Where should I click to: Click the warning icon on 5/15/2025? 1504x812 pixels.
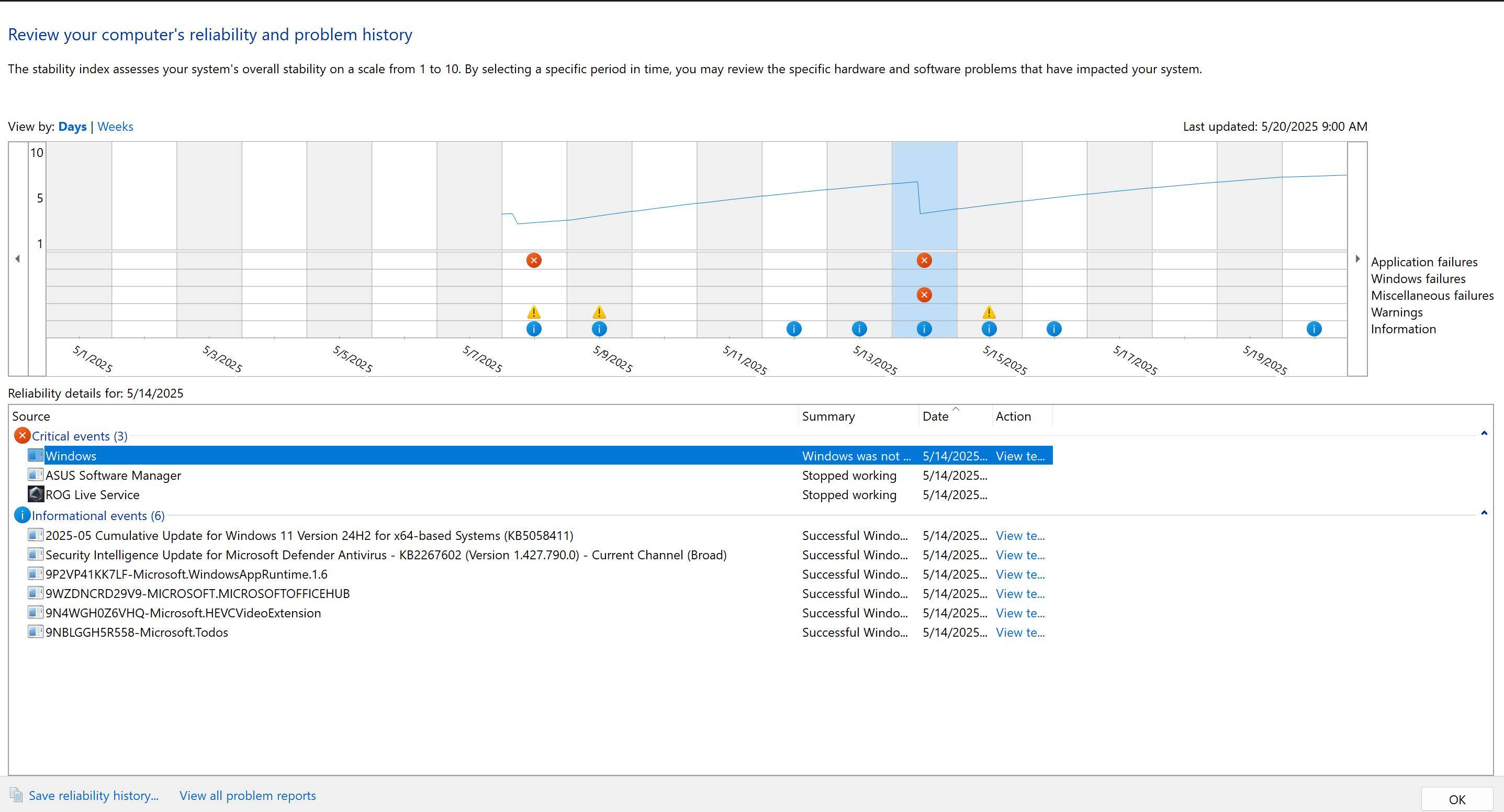[989, 312]
